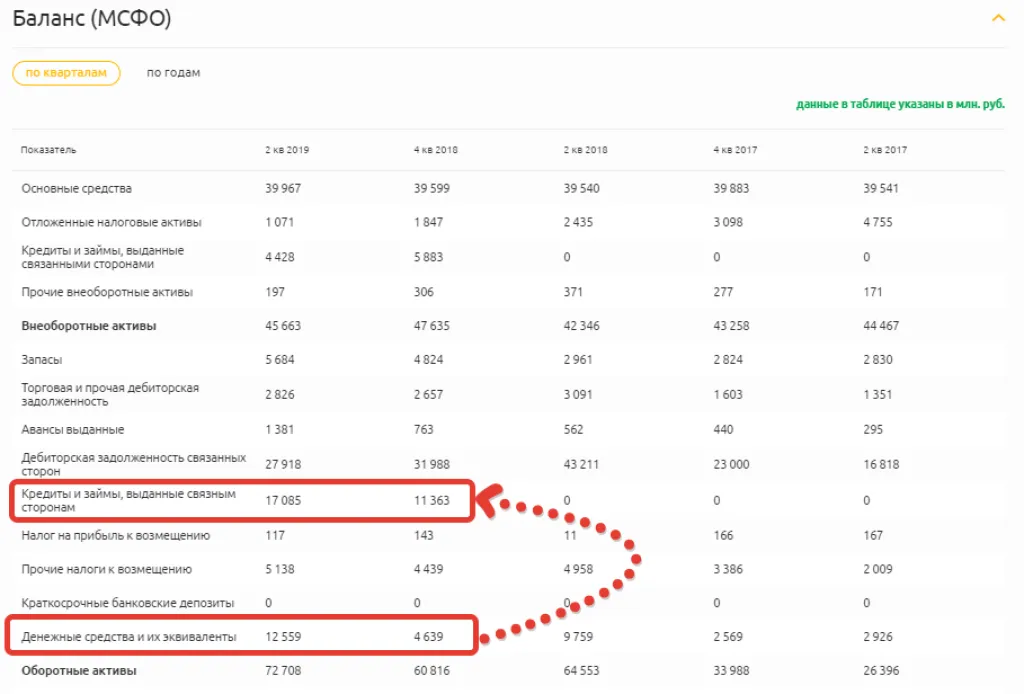1024x694 pixels.
Task: Click the '4 кв 2017' column header
Action: 735,150
